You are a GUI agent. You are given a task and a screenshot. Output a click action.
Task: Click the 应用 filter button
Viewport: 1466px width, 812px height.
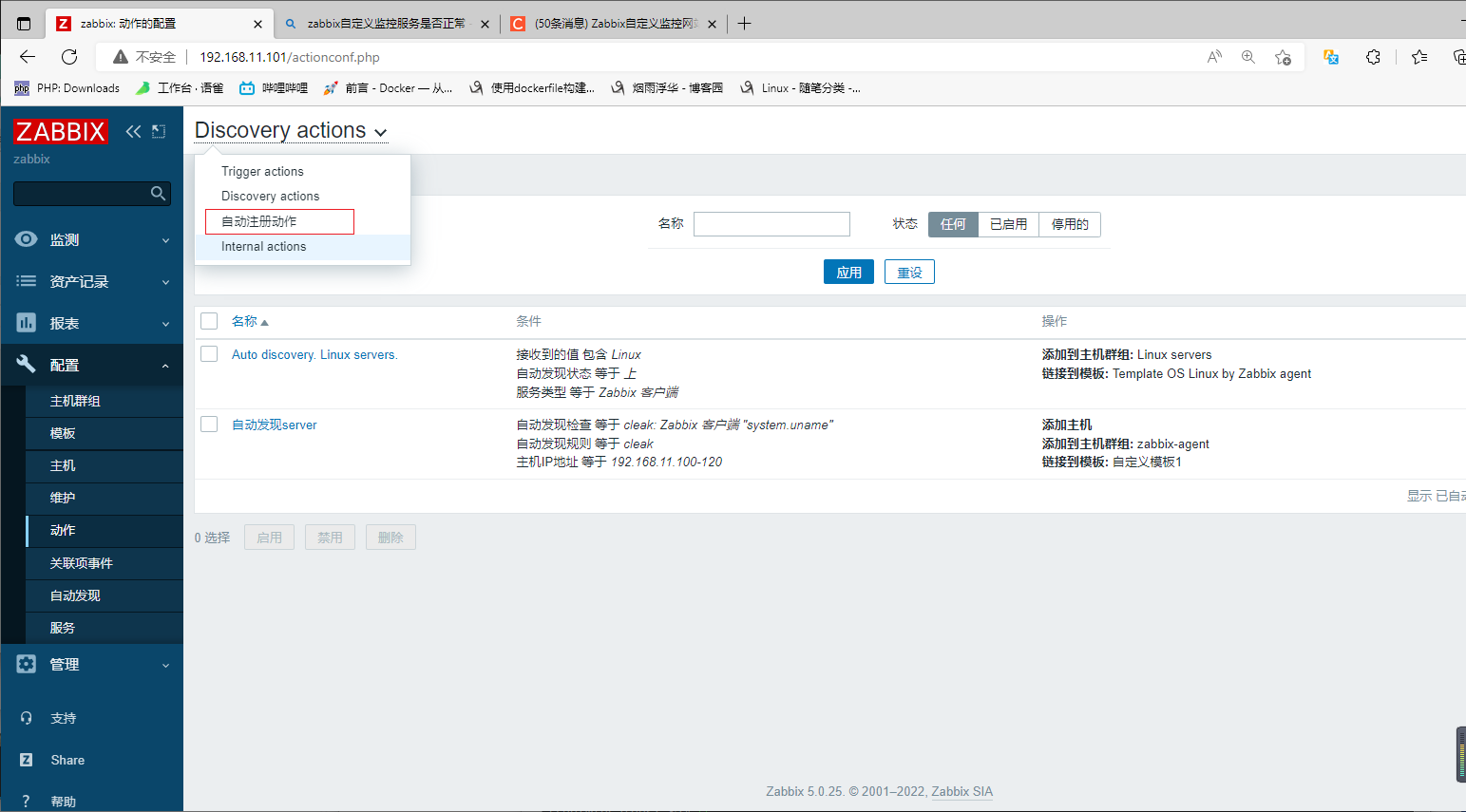[848, 272]
